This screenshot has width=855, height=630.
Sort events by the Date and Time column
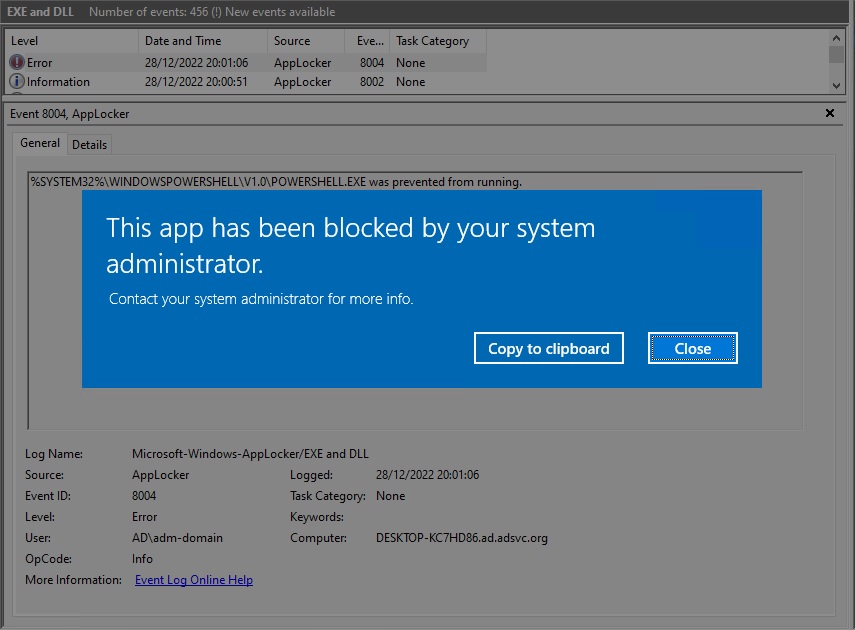[180, 41]
